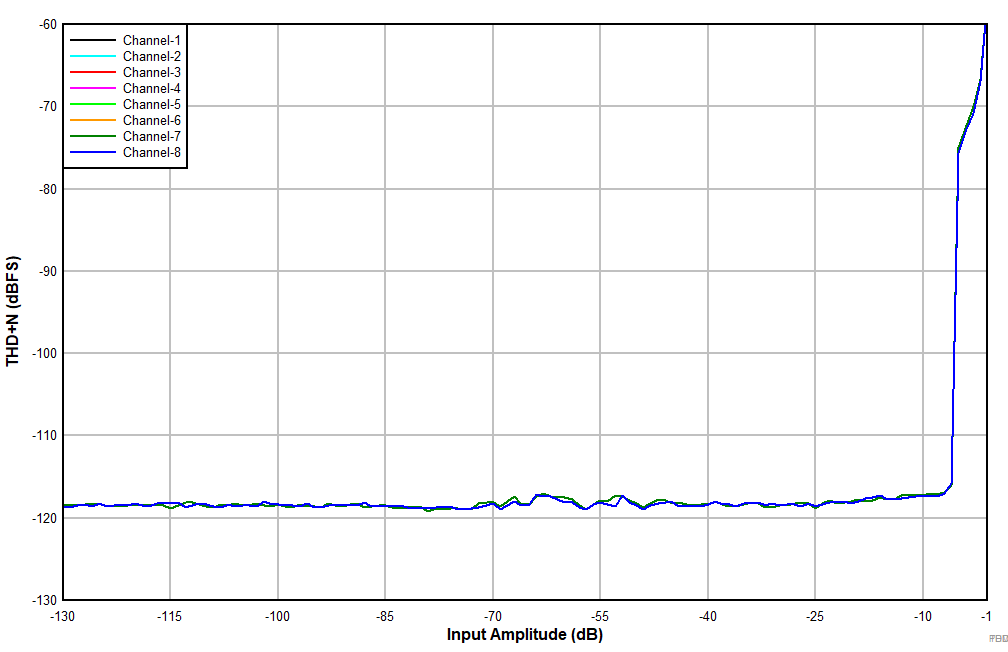This screenshot has height=652, width=1008.
Task: Click the red Channel-3 legend line
Action: [x=96, y=72]
